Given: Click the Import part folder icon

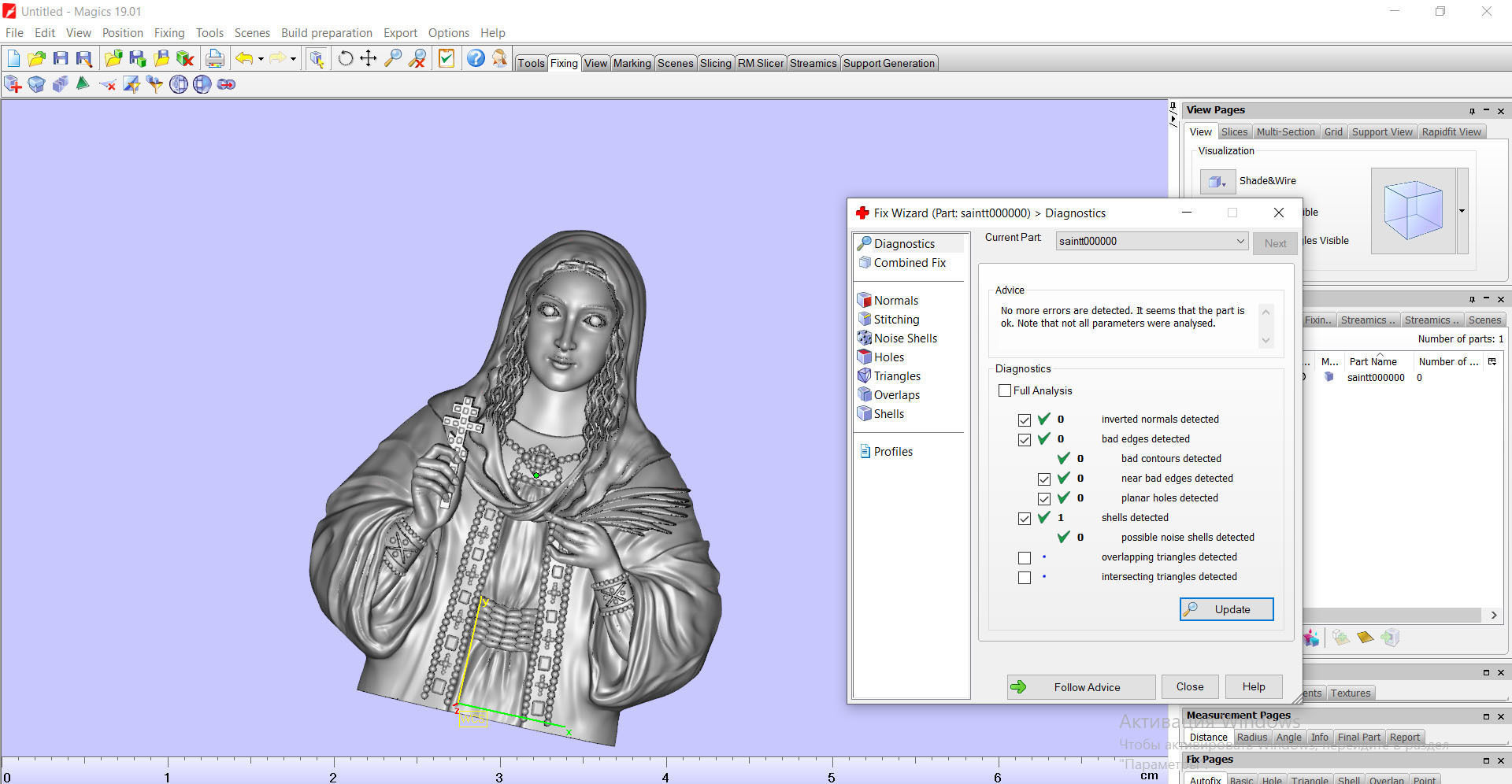Looking at the screenshot, I should (113, 58).
